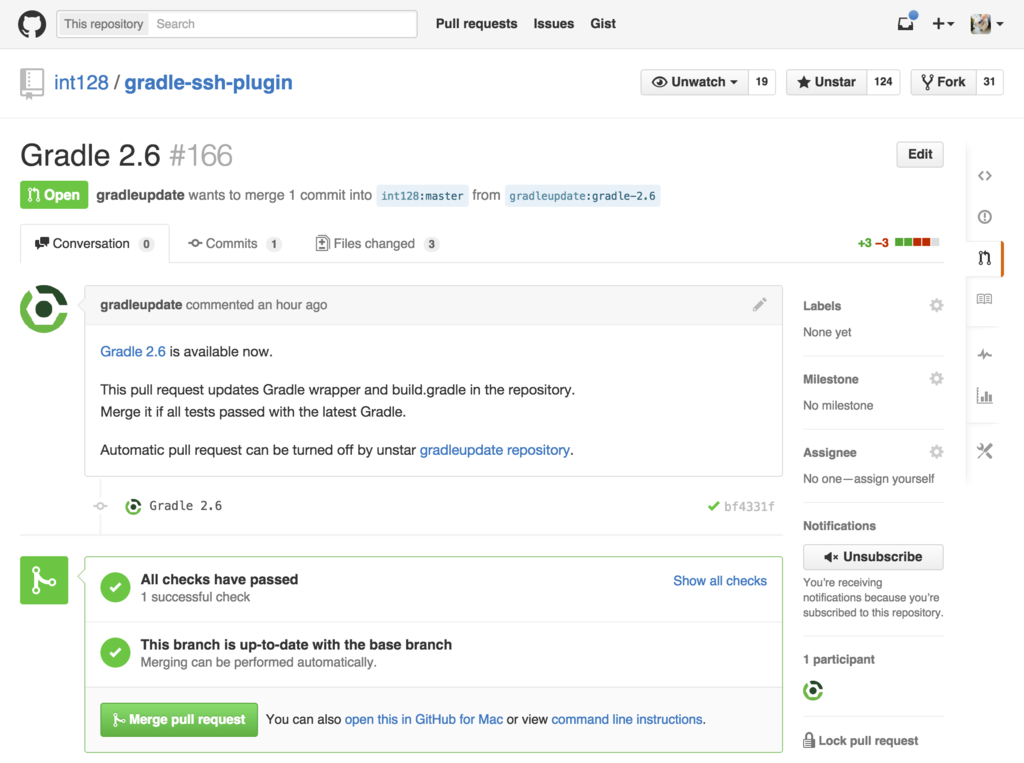Click the commit status green checkmark

point(713,506)
